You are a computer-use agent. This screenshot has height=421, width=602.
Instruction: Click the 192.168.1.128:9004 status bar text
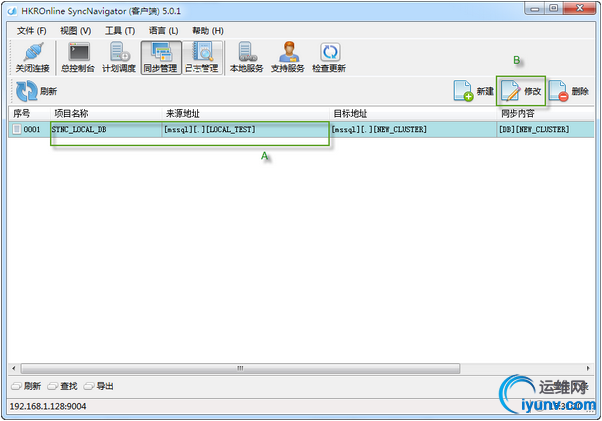[48, 406]
